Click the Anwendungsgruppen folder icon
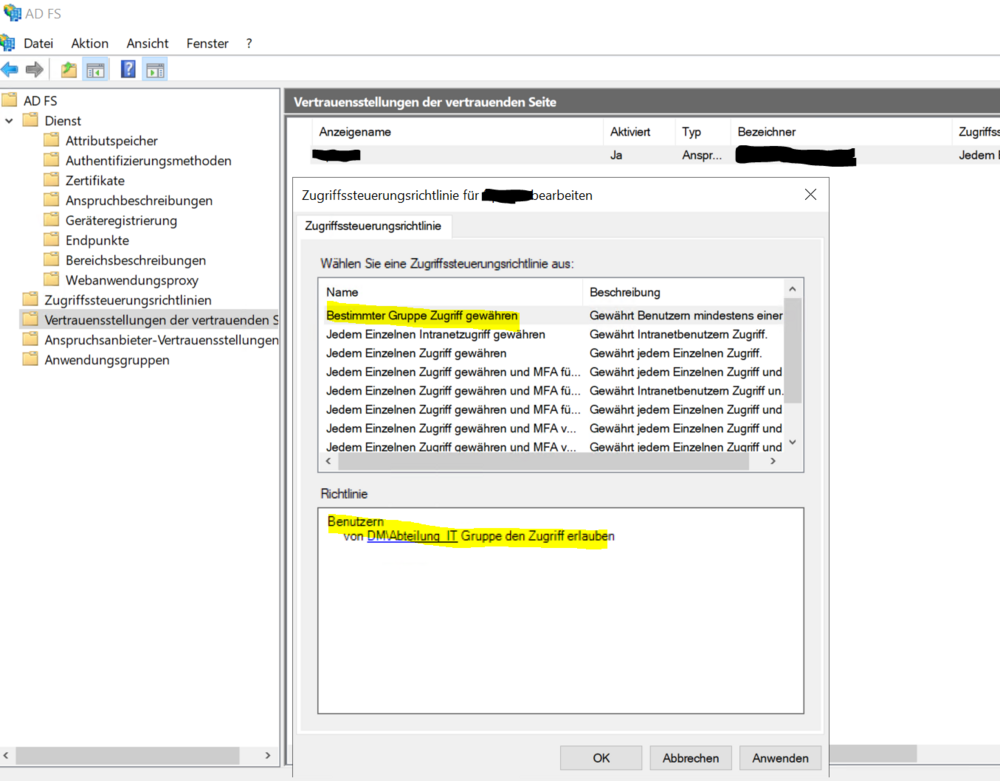This screenshot has width=1000, height=781. (31, 360)
